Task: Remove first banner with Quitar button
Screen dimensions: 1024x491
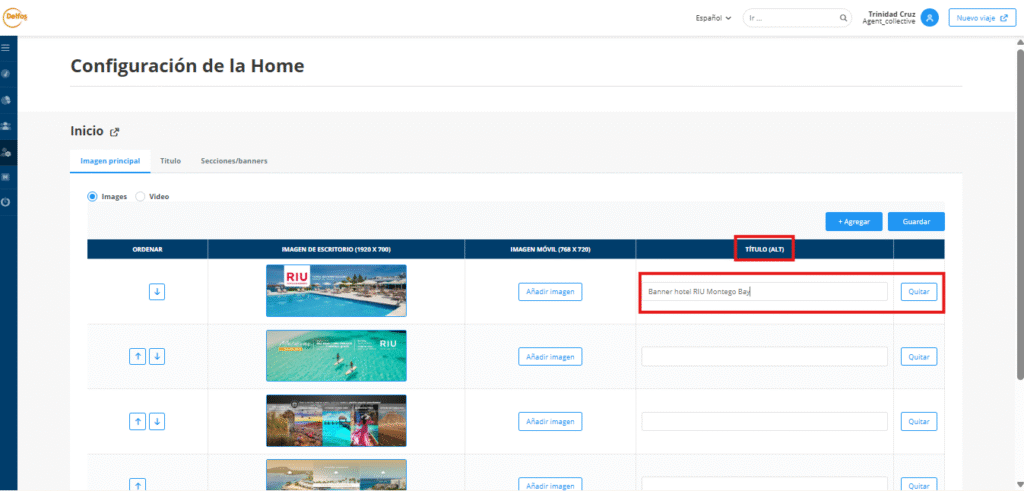Action: [918, 291]
